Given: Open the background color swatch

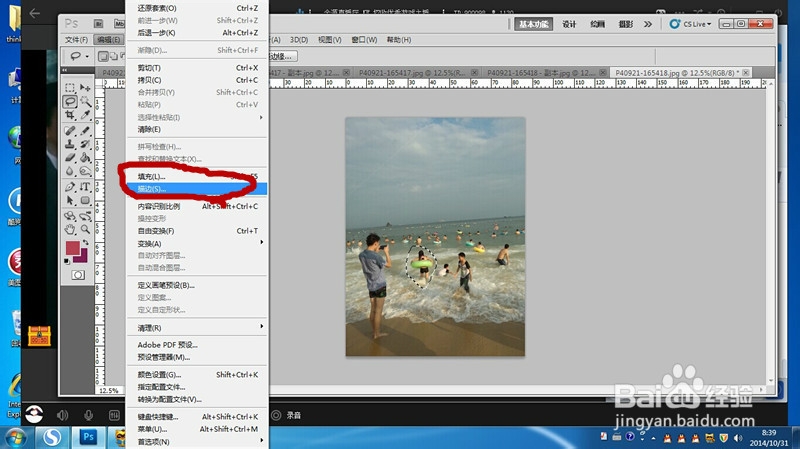Looking at the screenshot, I should pyautogui.click(x=82, y=257).
